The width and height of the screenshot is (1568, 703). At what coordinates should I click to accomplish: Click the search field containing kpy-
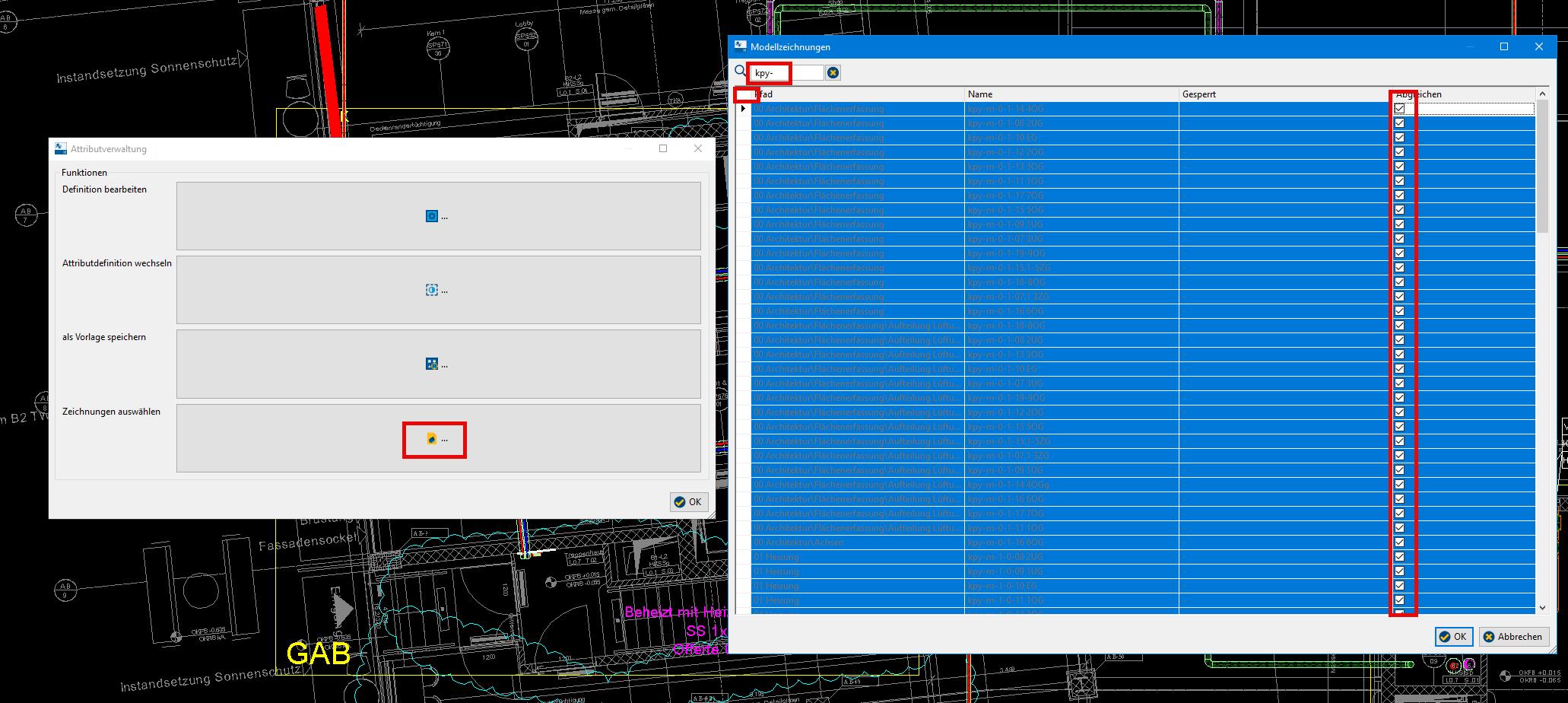pyautogui.click(x=787, y=73)
